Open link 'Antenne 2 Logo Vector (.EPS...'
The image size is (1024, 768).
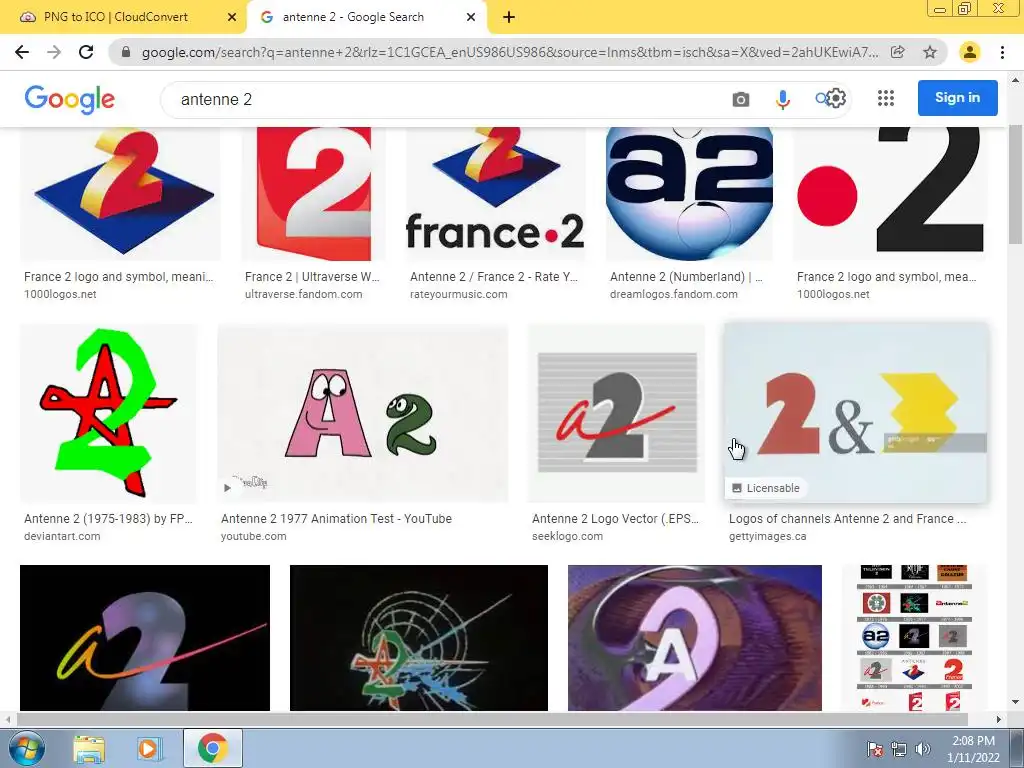tap(615, 519)
